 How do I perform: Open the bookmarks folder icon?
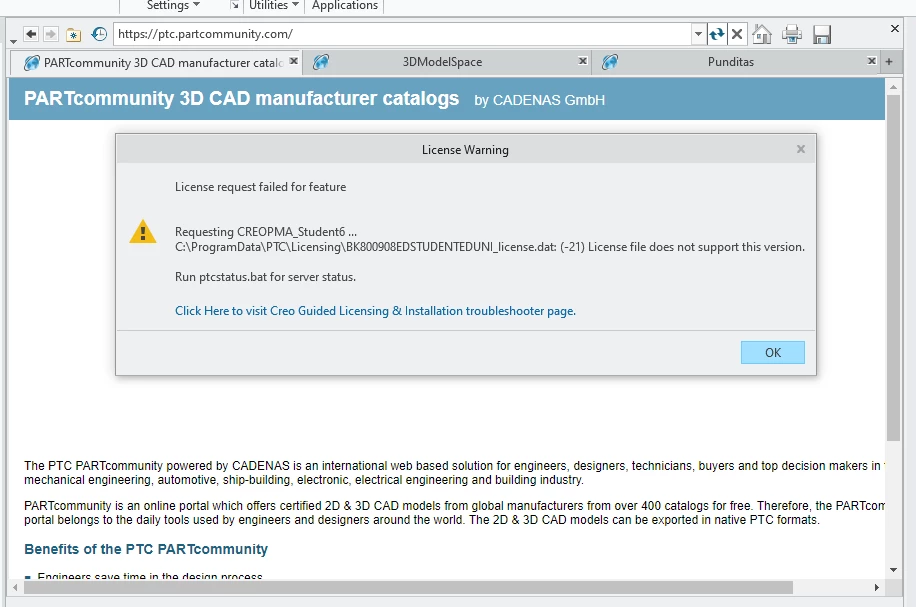73,34
